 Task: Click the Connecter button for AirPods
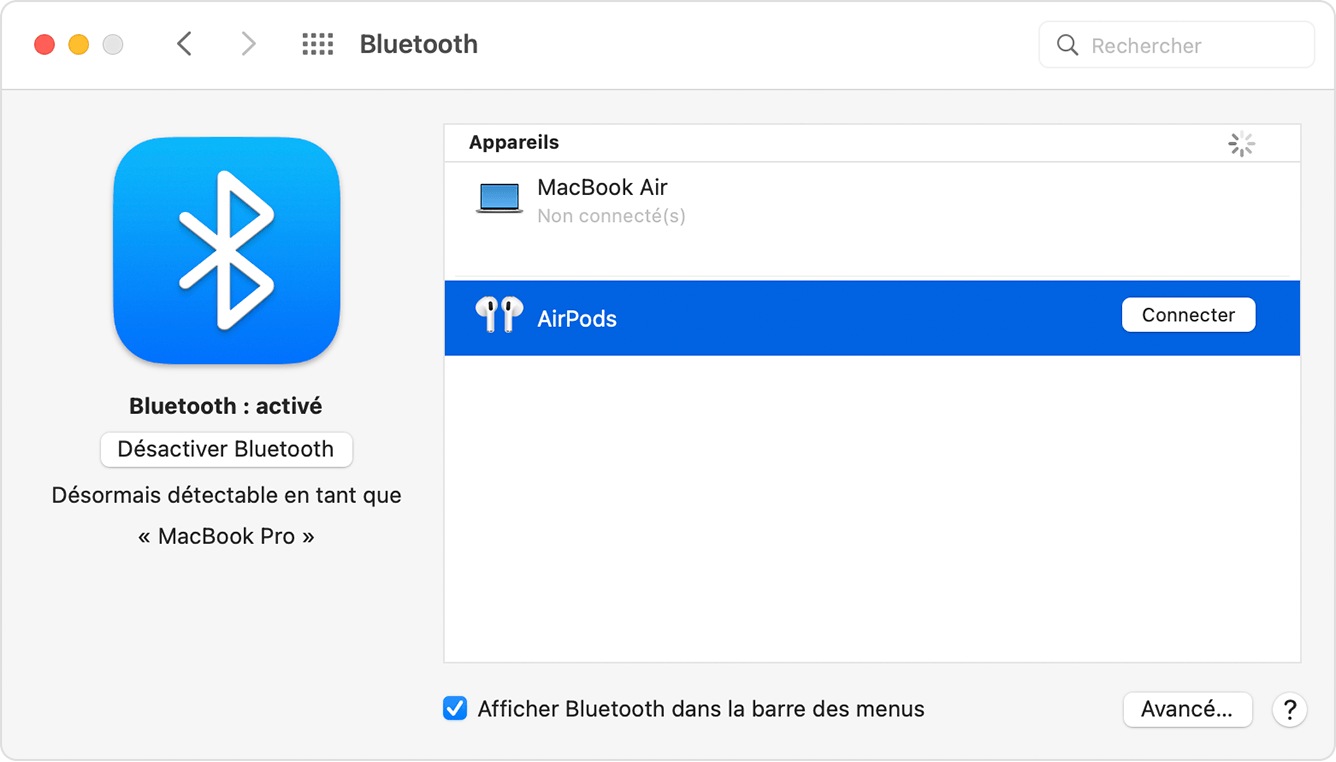click(x=1189, y=315)
